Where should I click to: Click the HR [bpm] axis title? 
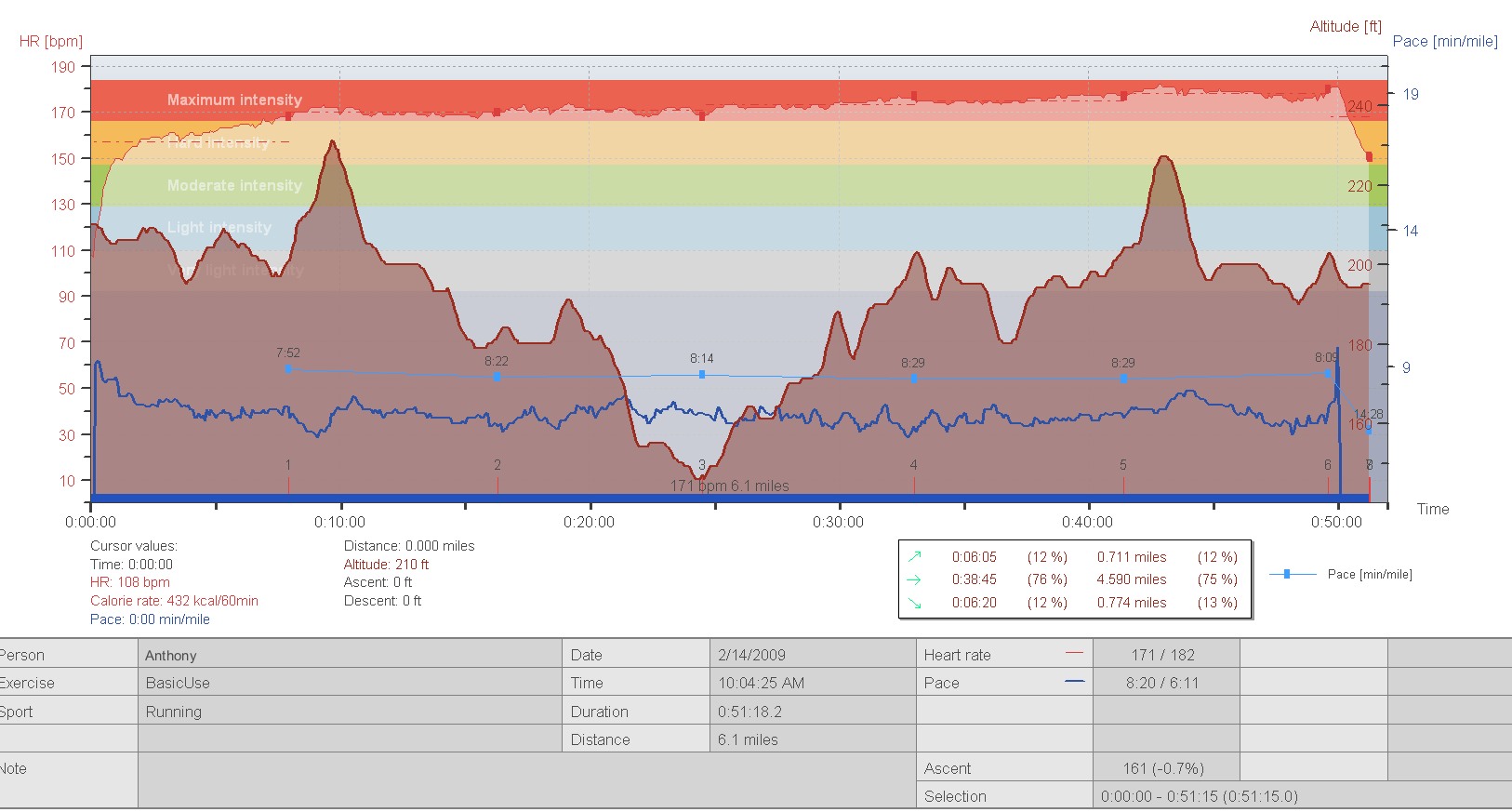tap(51, 41)
